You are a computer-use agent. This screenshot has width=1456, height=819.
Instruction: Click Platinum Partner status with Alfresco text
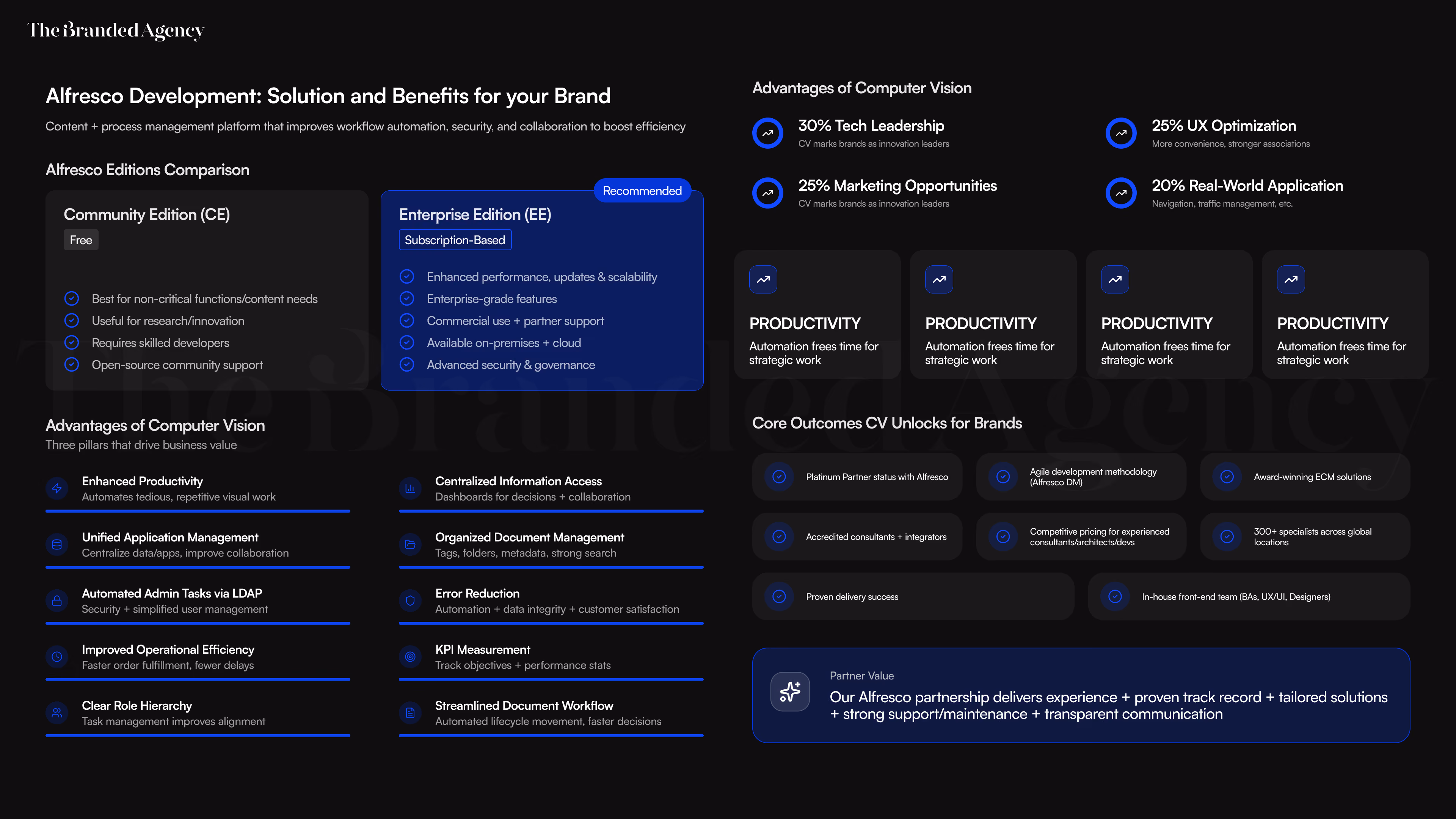pos(877,477)
